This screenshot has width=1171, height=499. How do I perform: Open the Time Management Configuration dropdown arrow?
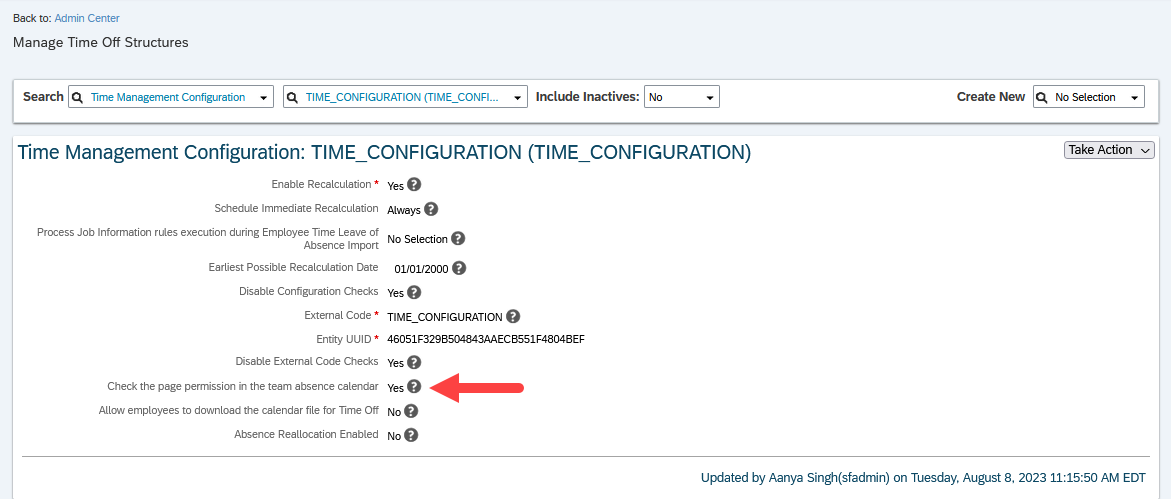263,98
